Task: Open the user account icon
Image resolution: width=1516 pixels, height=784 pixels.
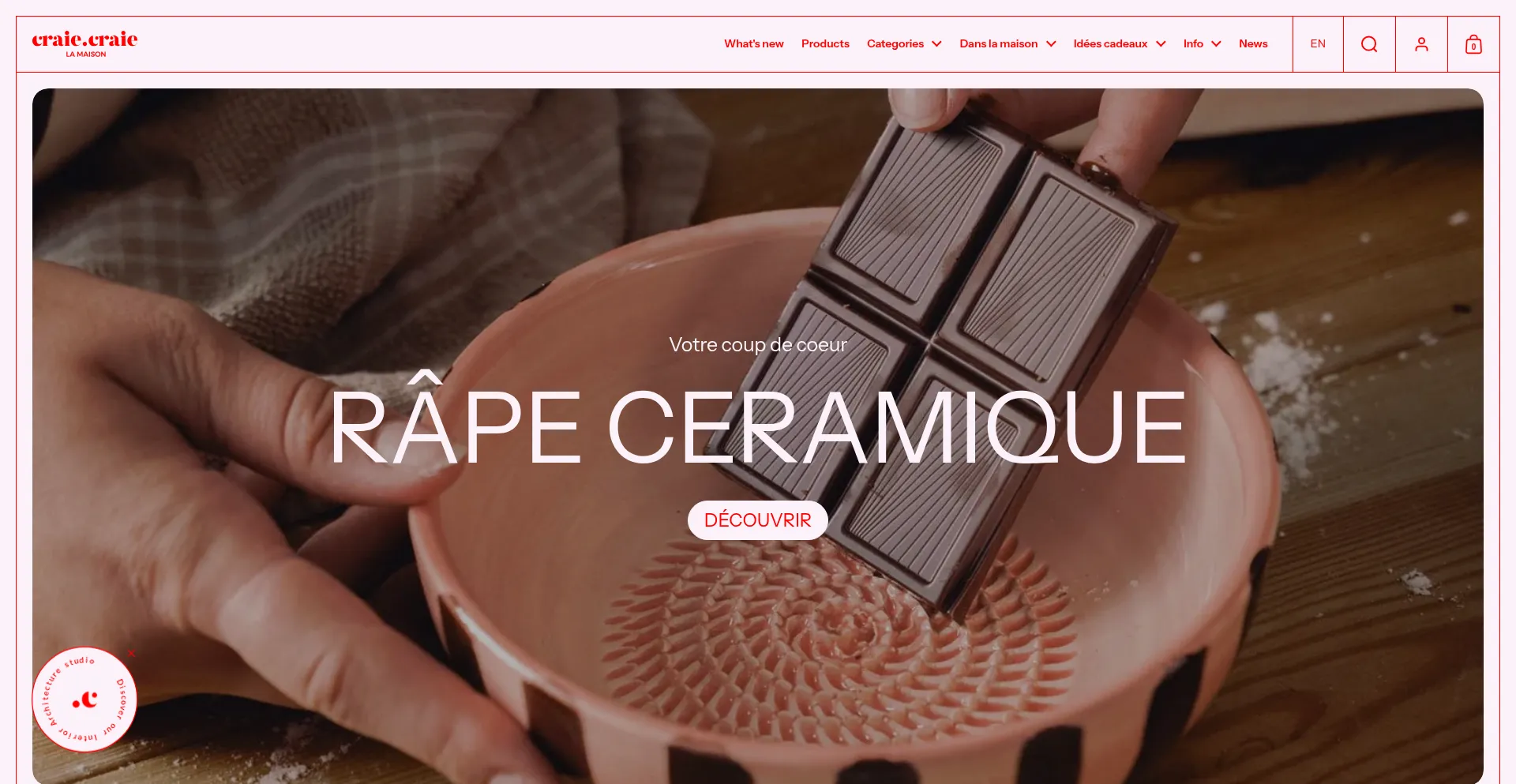Action: click(x=1421, y=44)
